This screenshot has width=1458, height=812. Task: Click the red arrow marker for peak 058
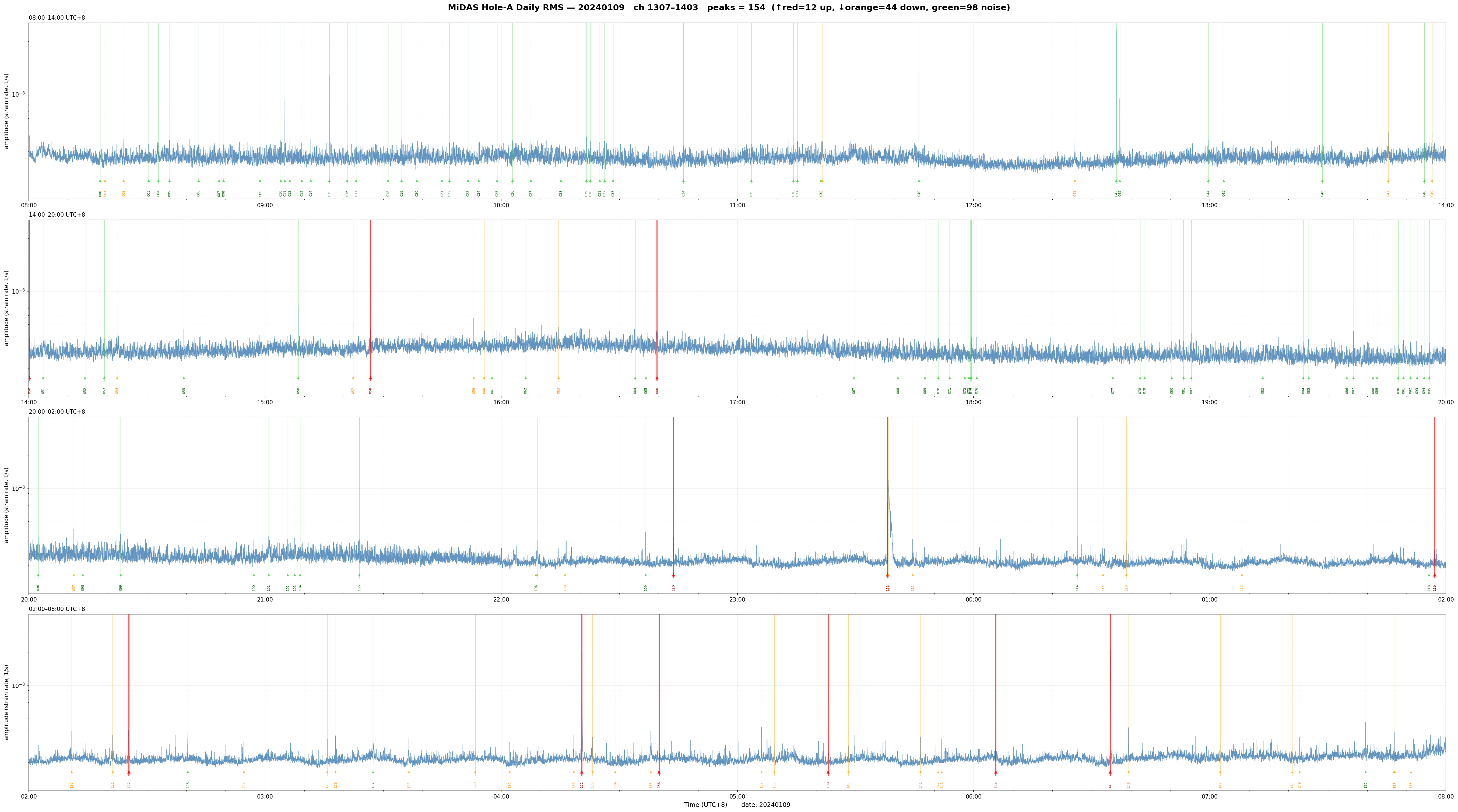pyautogui.click(x=371, y=377)
